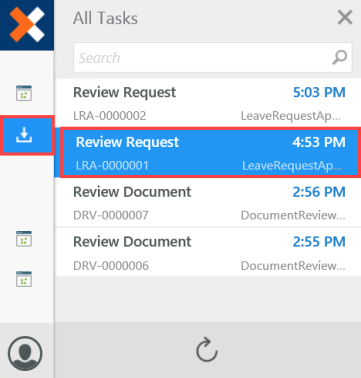Open the Review Document task at 2:55 PM
This screenshot has width=361, height=378.
(x=208, y=252)
